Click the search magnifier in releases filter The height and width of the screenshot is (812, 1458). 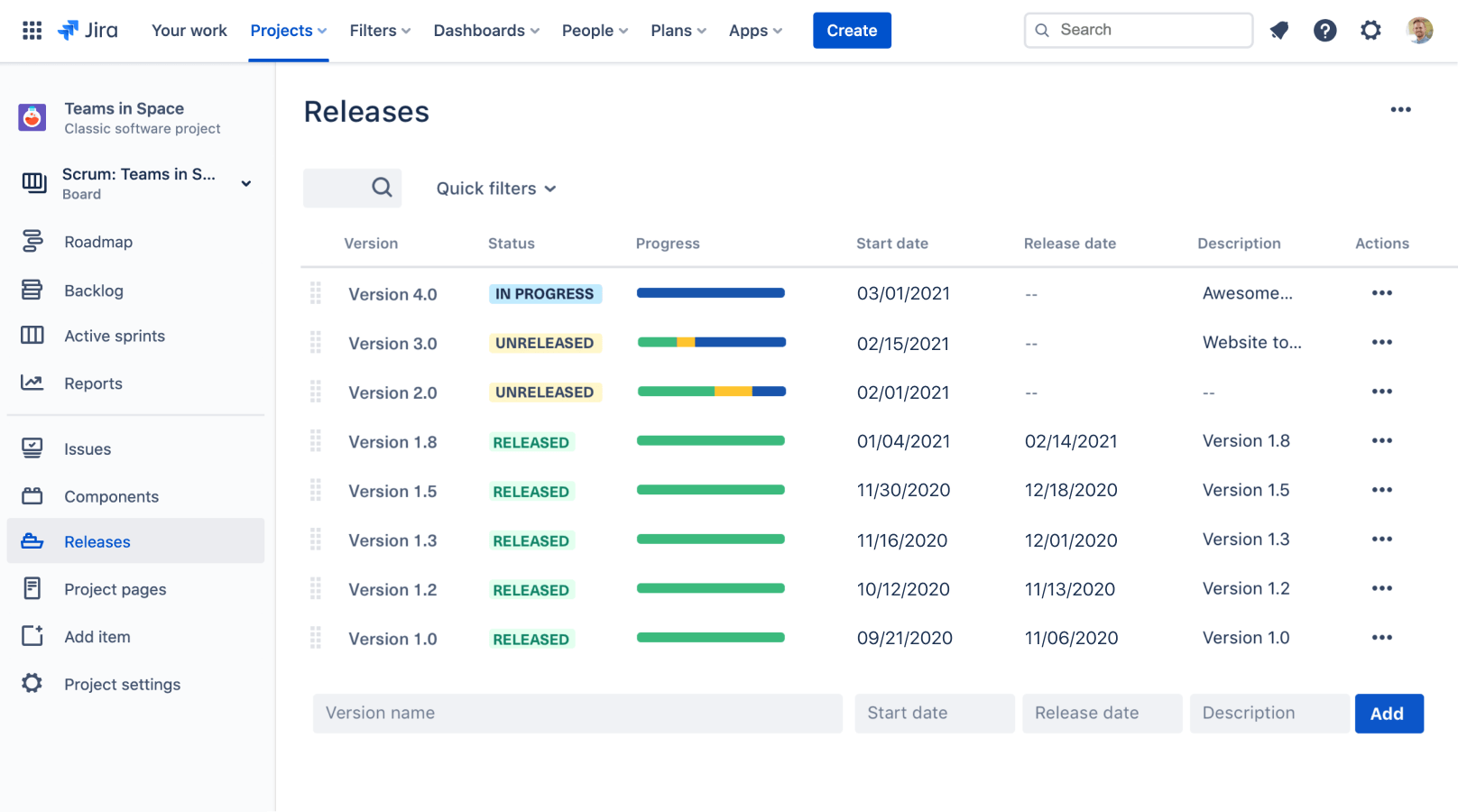[x=382, y=188]
